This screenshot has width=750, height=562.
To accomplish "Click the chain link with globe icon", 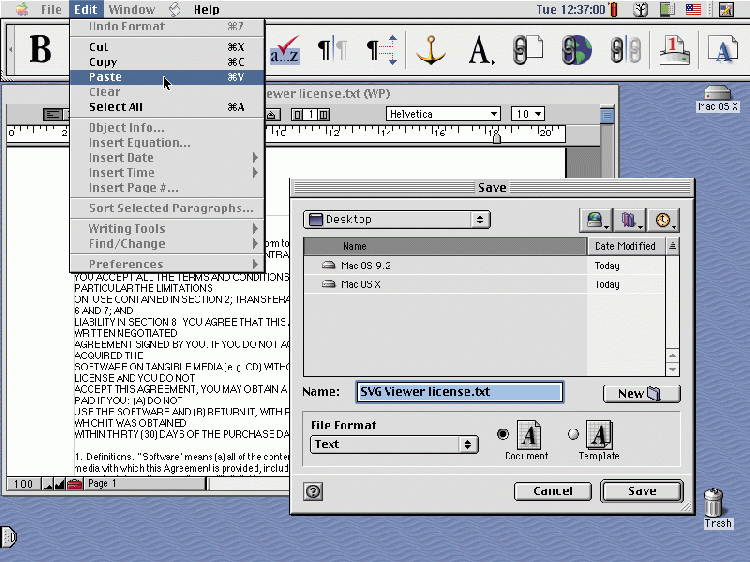I will tap(576, 50).
